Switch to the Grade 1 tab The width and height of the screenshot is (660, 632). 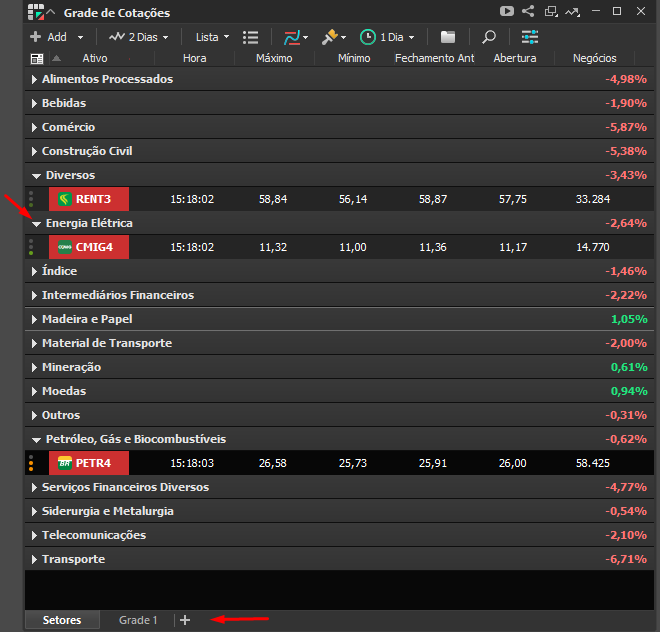click(x=138, y=620)
